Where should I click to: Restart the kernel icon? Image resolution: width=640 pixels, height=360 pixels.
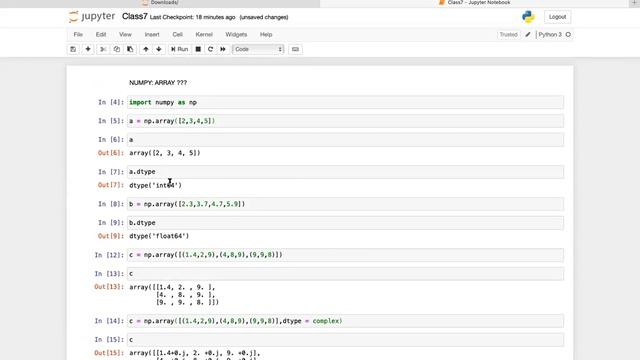(x=210, y=49)
